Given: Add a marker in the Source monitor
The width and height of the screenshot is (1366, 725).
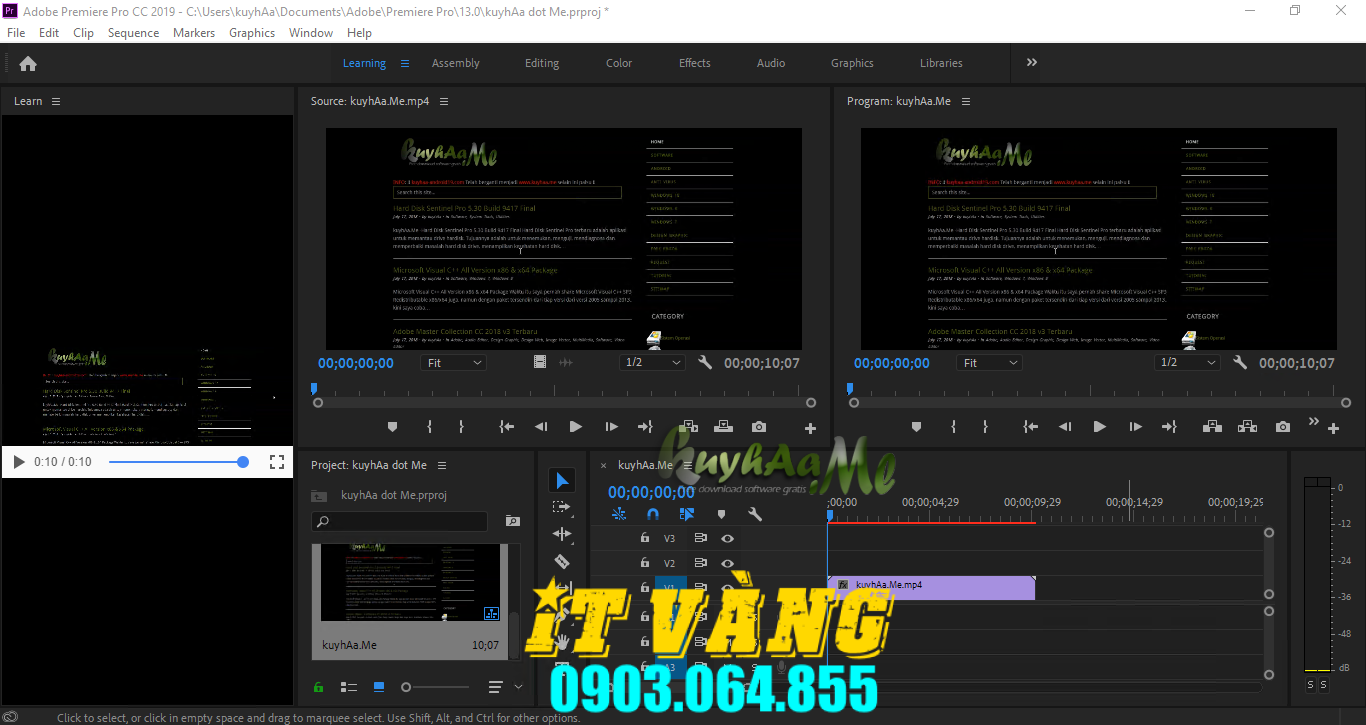Looking at the screenshot, I should coord(392,426).
